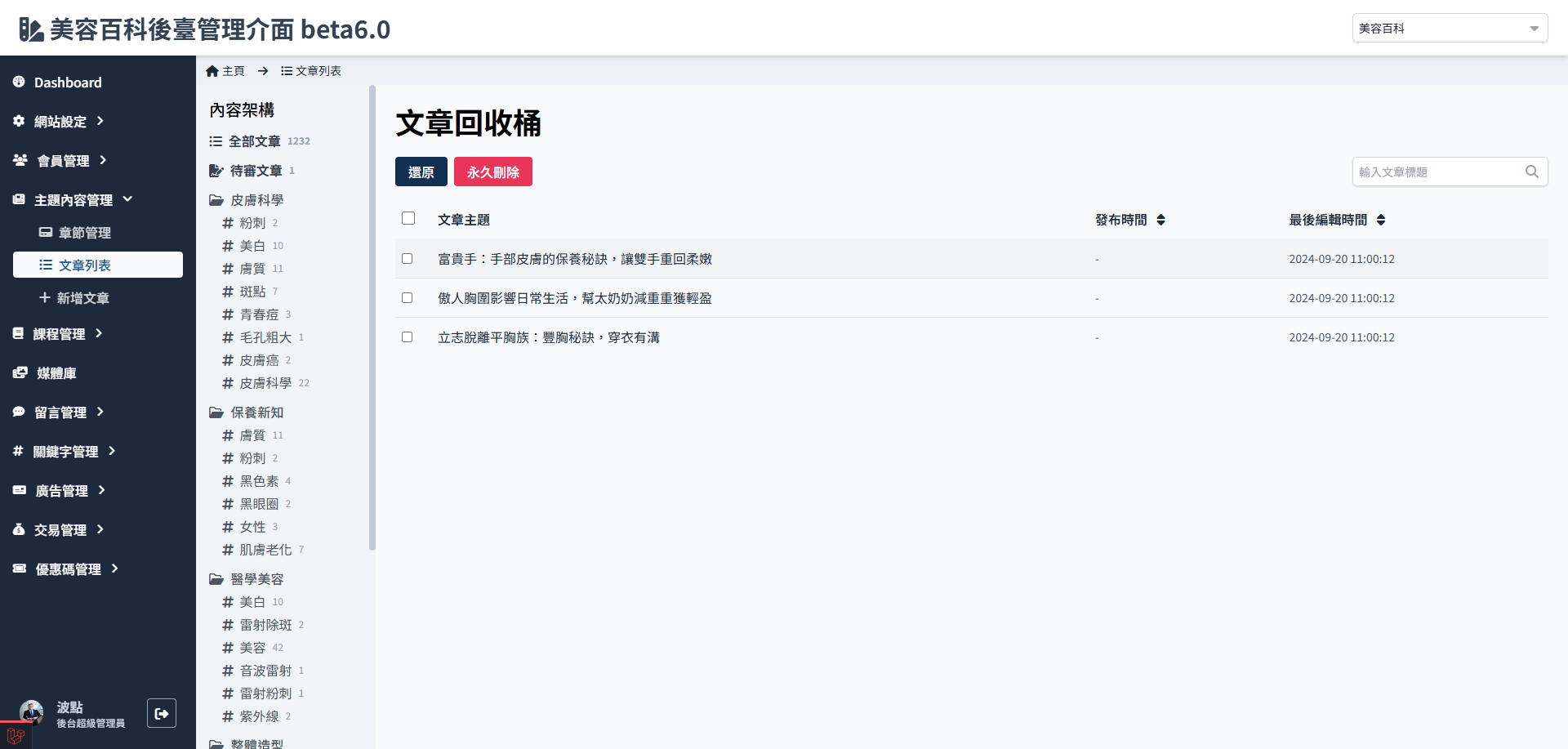
Task: Click the plus icon beside 新增文章
Action: click(45, 297)
